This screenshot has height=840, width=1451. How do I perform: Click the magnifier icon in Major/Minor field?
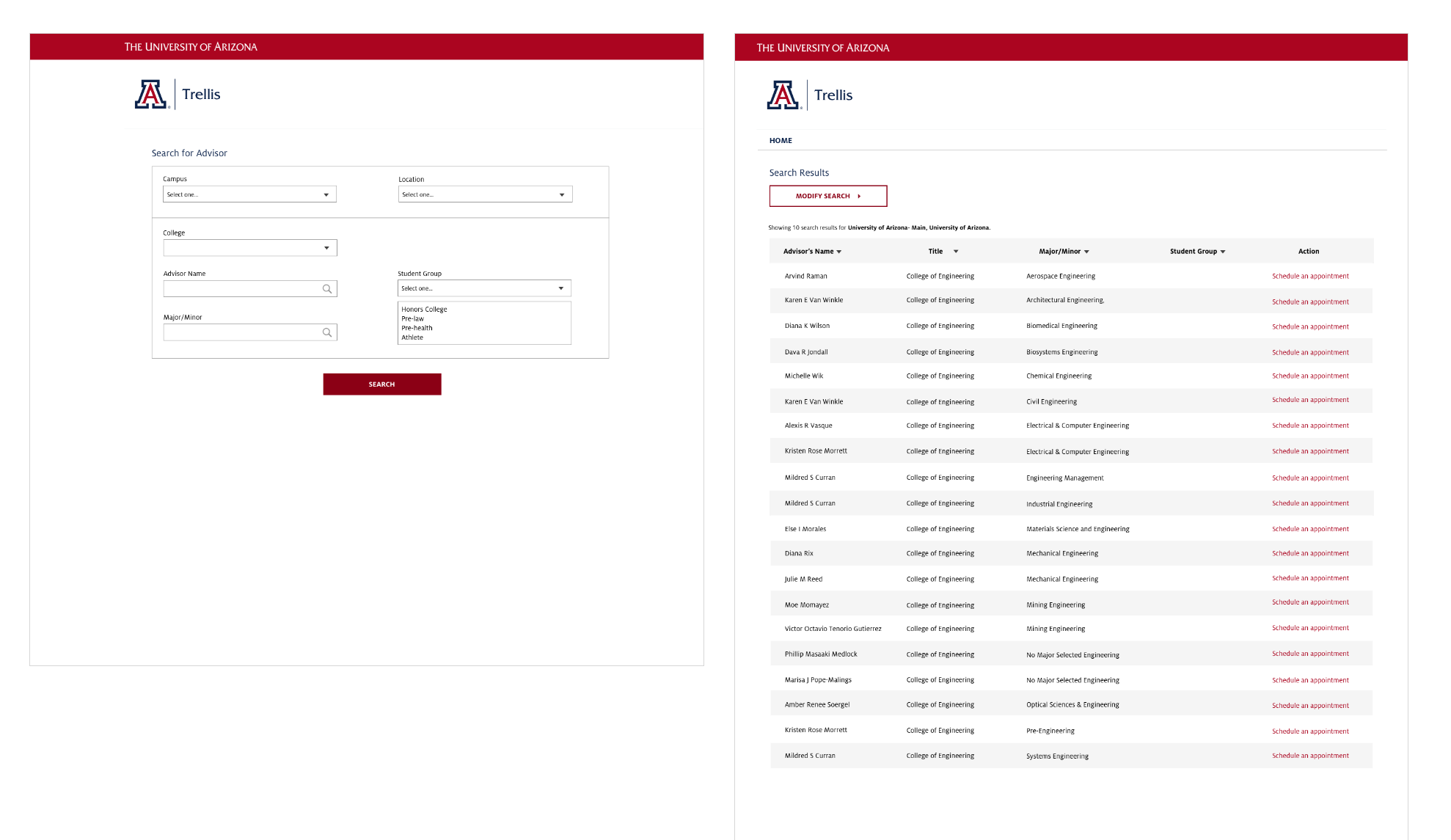click(x=328, y=332)
